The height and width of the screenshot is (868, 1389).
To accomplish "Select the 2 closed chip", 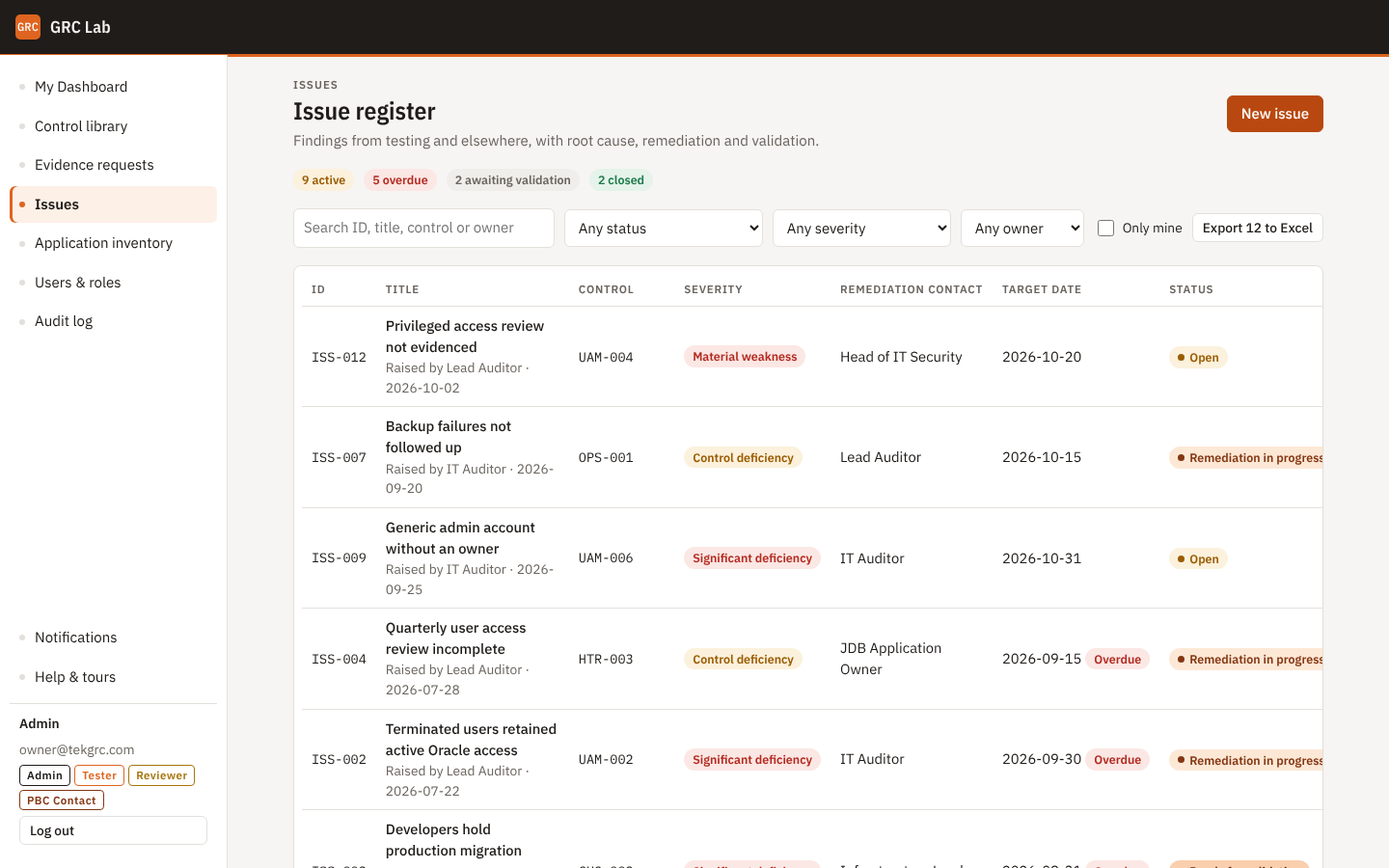I will 621,180.
